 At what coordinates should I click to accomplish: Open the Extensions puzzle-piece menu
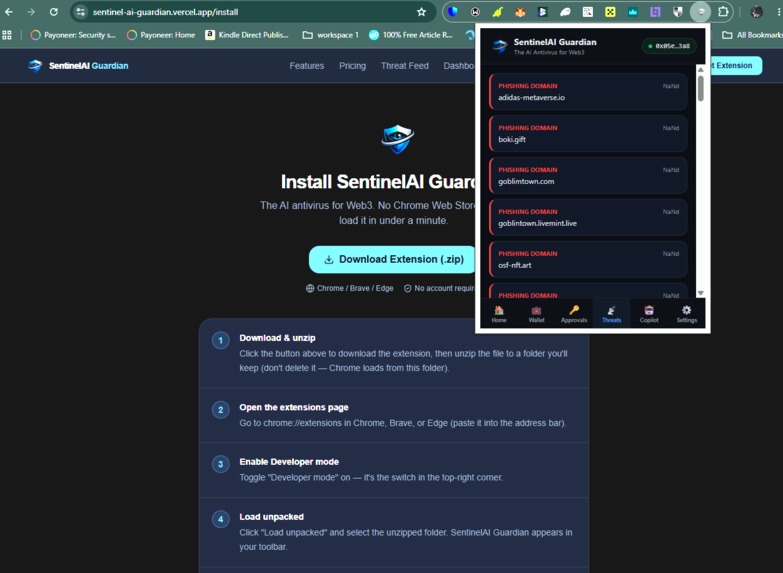point(723,11)
